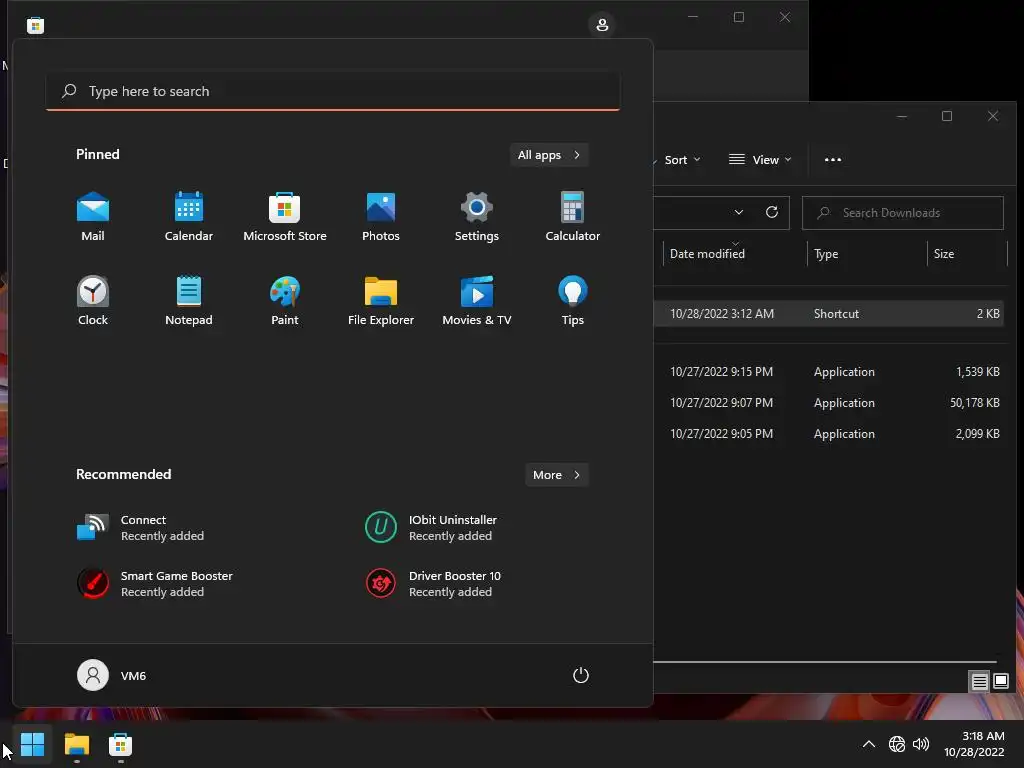Launch Movies & TV app
1024x768 pixels.
click(477, 301)
